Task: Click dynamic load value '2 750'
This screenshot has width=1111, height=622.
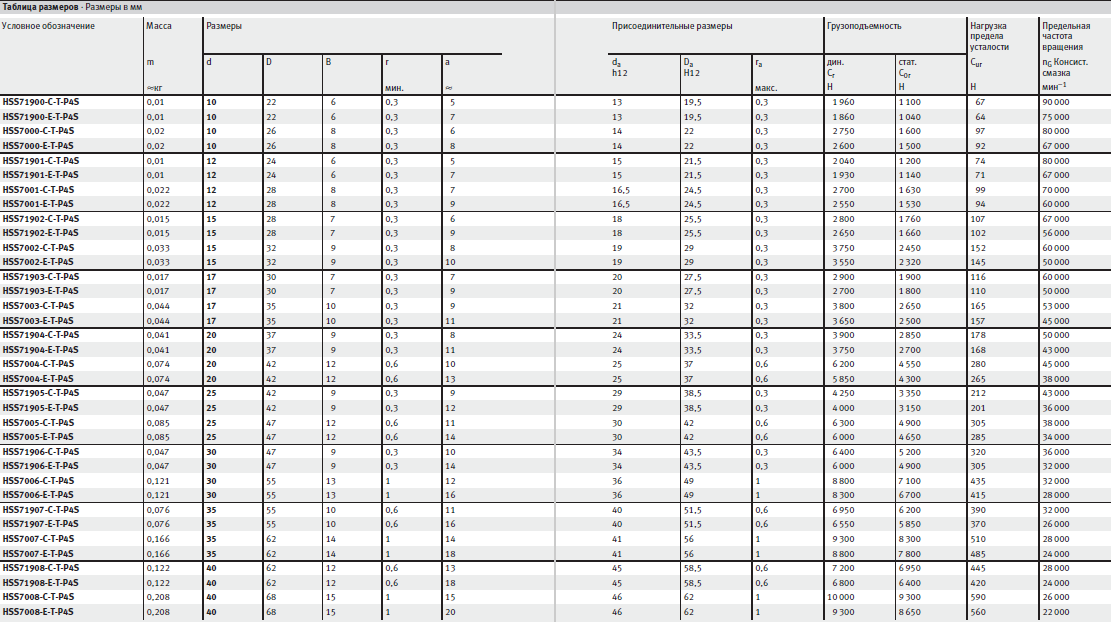Action: pyautogui.click(x=843, y=131)
